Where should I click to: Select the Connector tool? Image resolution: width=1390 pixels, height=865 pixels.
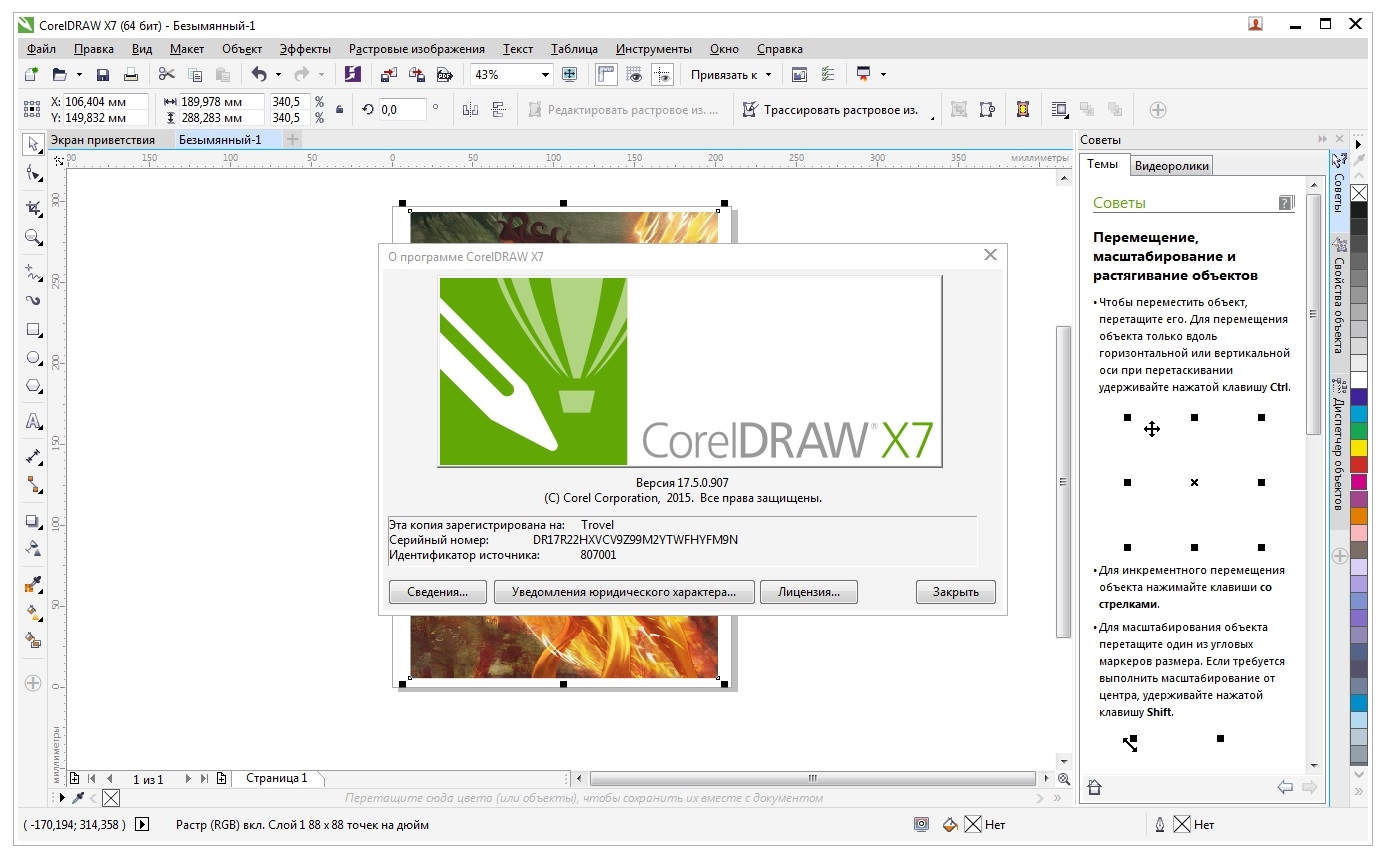tap(33, 485)
